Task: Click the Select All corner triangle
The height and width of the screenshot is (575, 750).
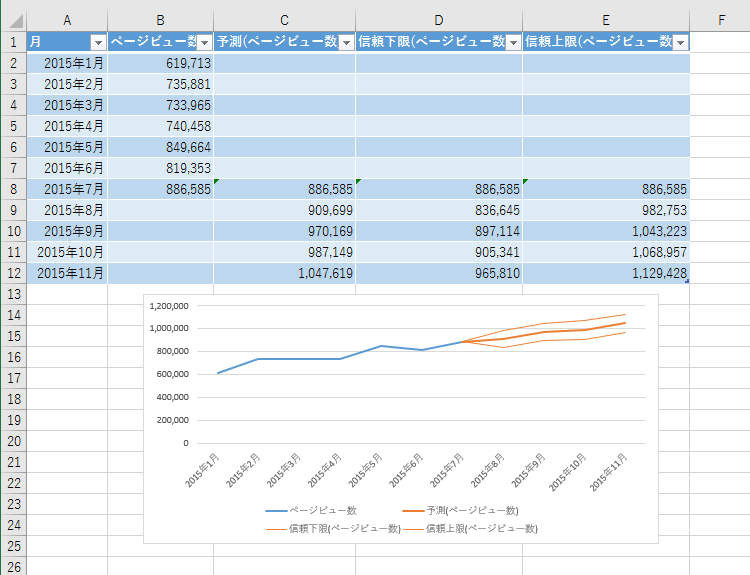Action: click(13, 20)
